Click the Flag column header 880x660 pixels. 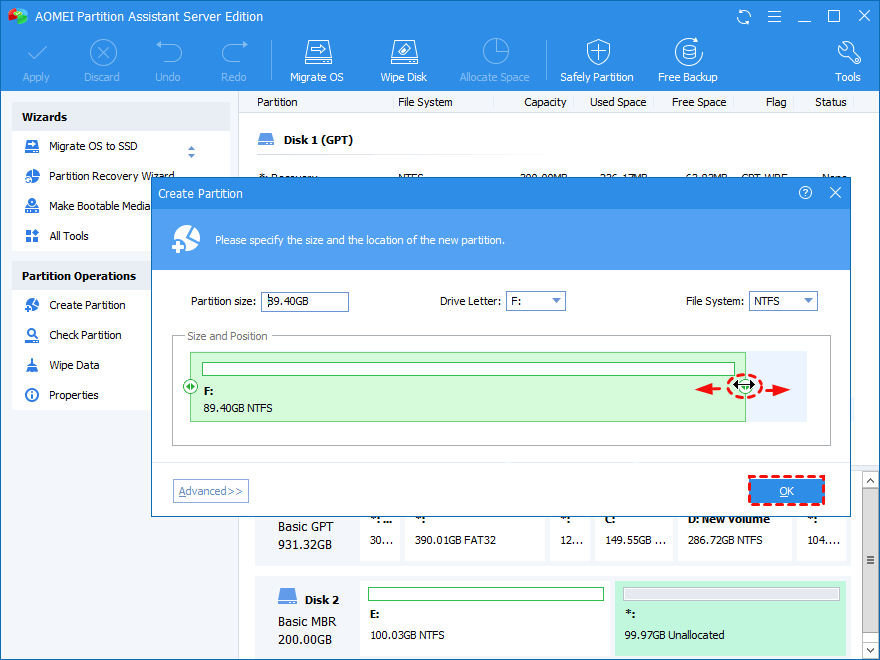[x=776, y=102]
